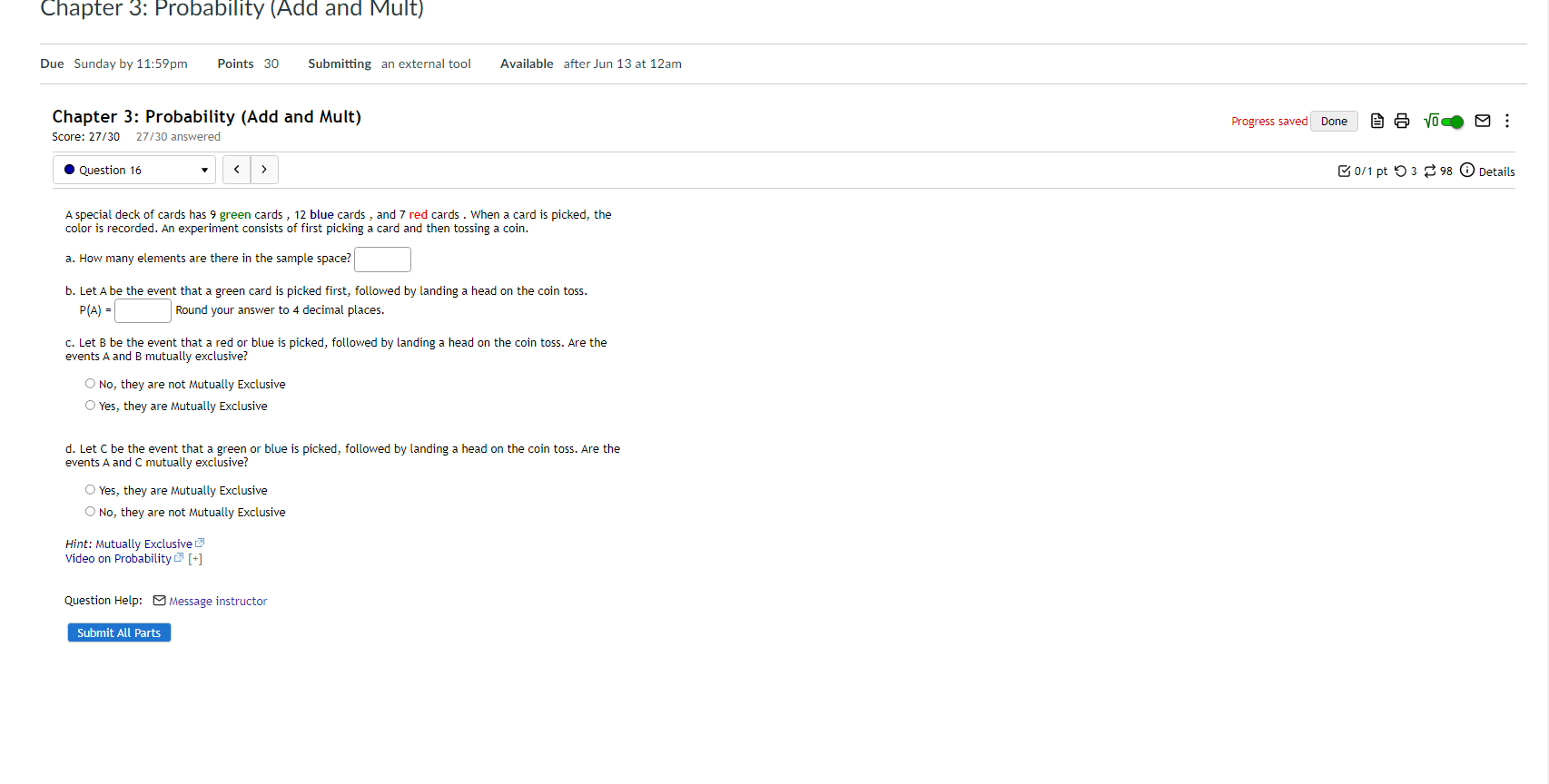
Task: Open the Mutually Exclusive hint link
Action: click(143, 544)
